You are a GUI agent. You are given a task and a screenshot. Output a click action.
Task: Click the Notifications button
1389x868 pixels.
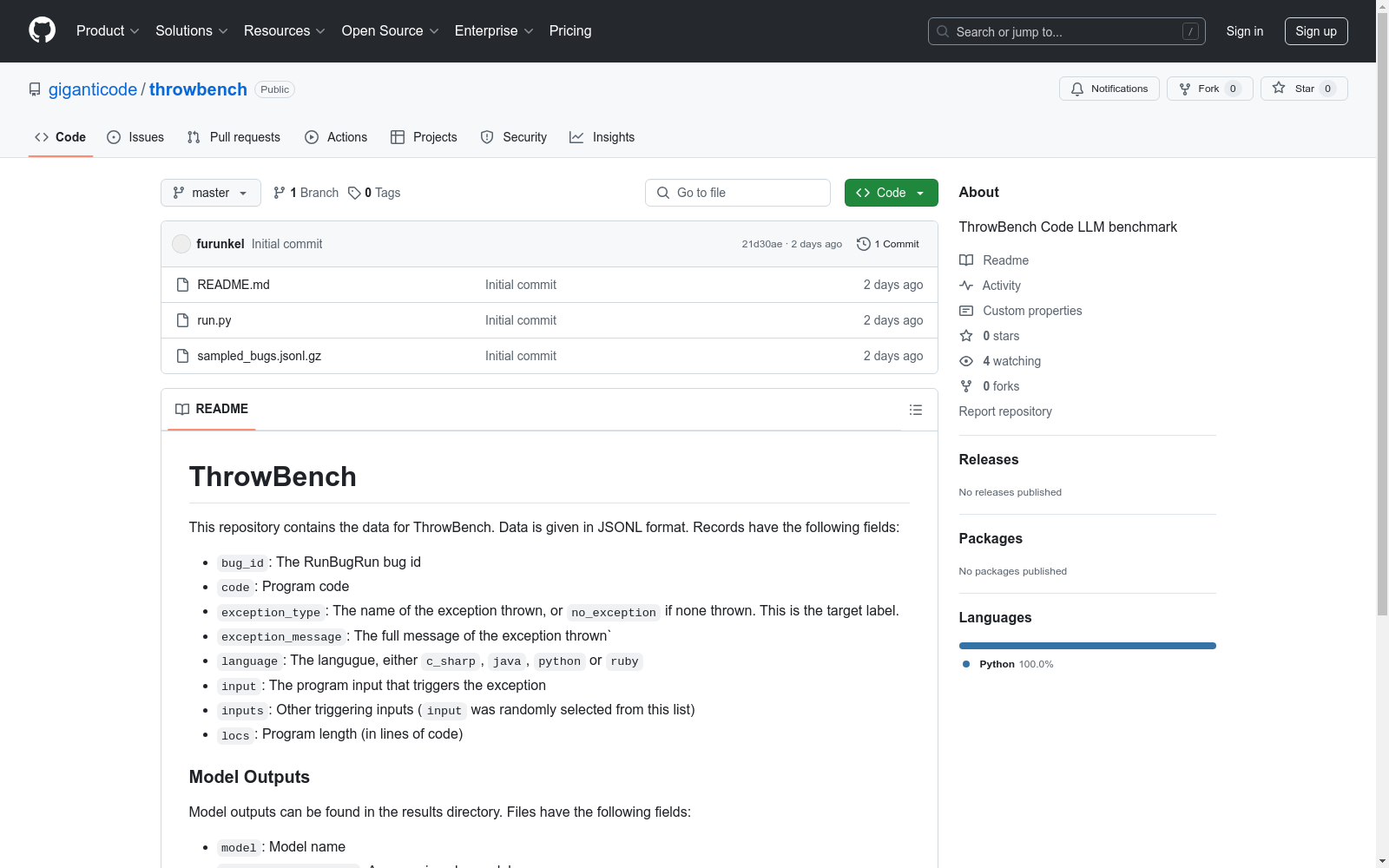pyautogui.click(x=1109, y=89)
